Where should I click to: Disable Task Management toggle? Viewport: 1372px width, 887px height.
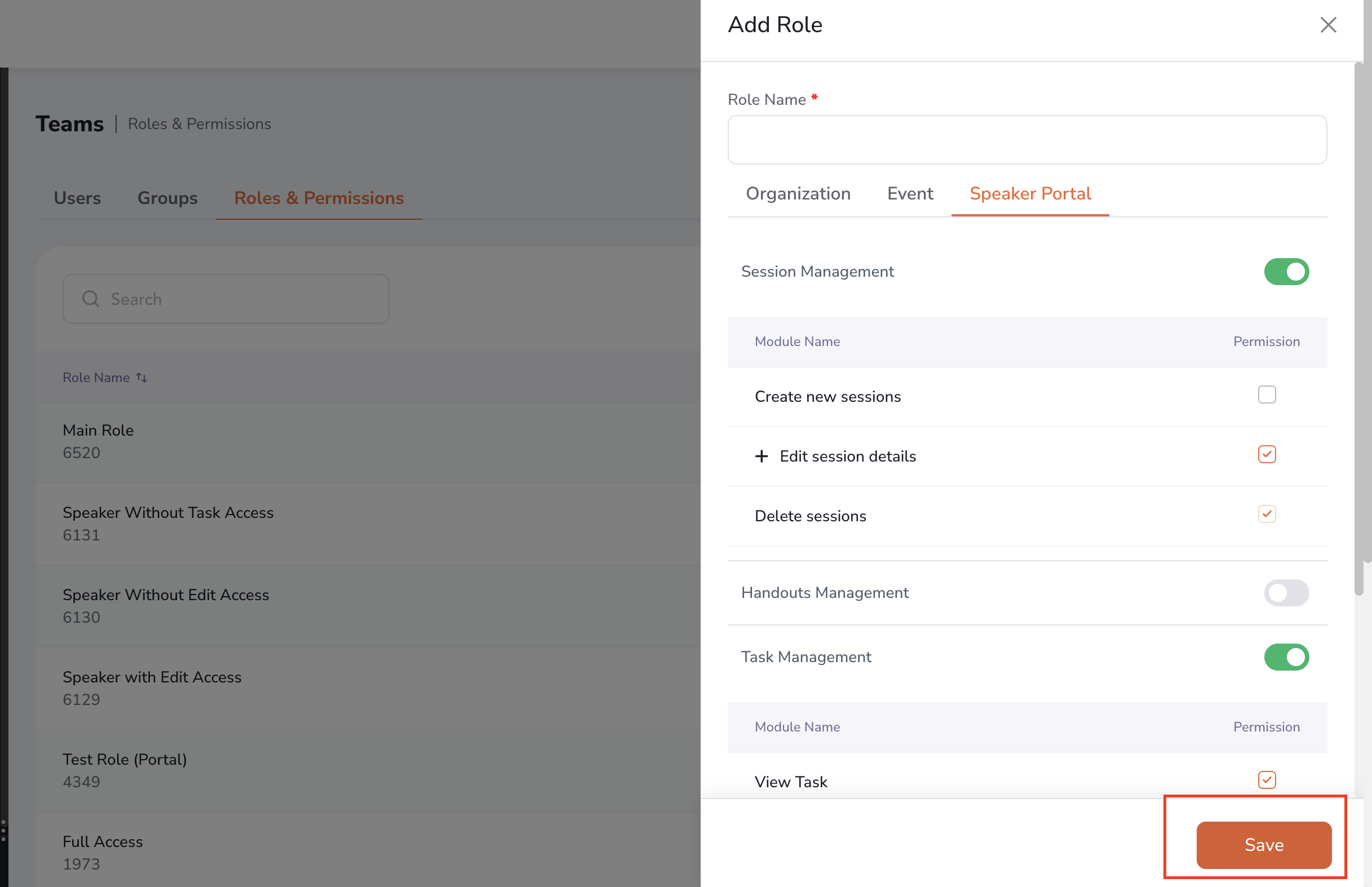point(1286,657)
